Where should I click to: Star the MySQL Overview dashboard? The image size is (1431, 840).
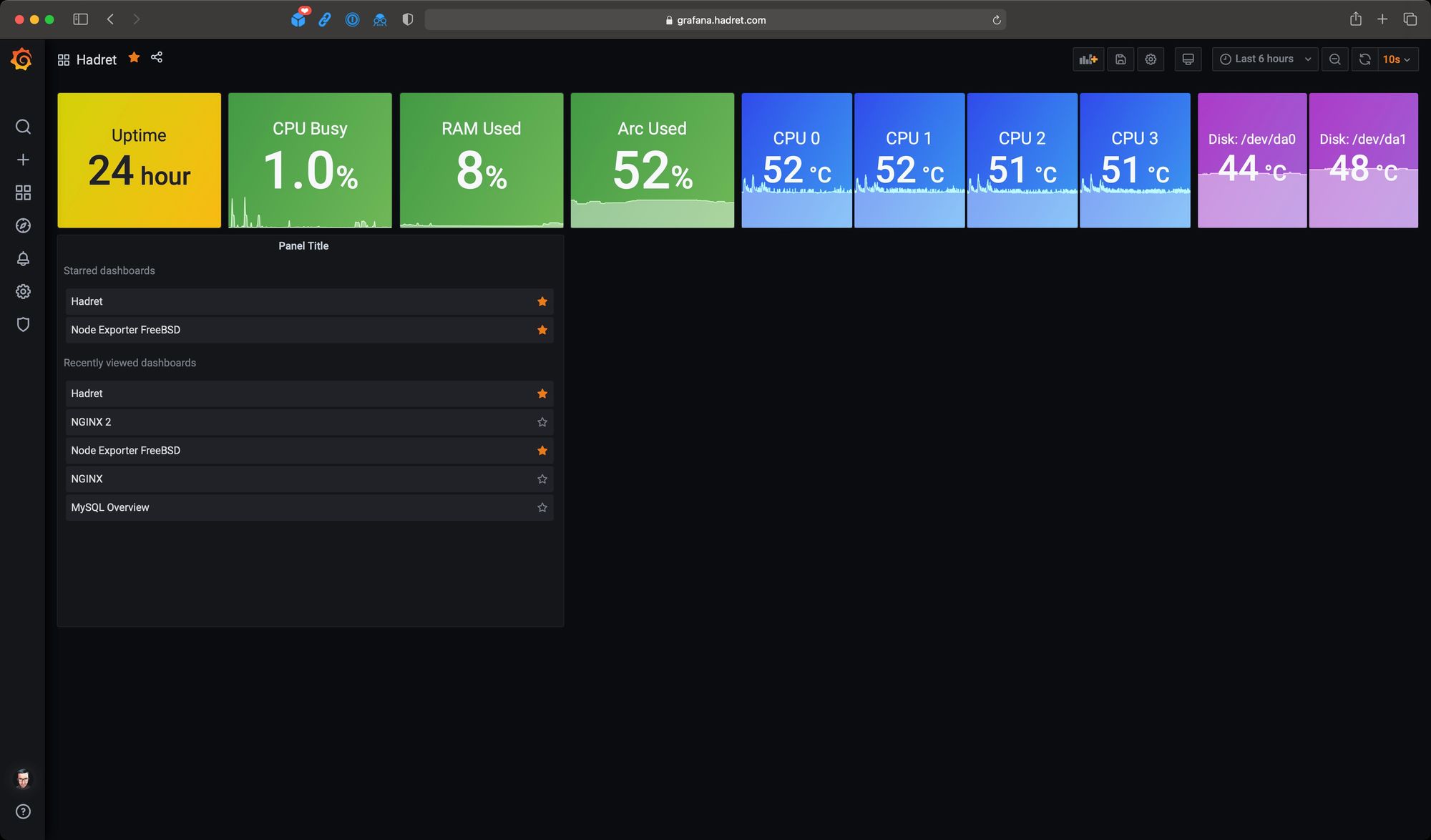(x=542, y=507)
